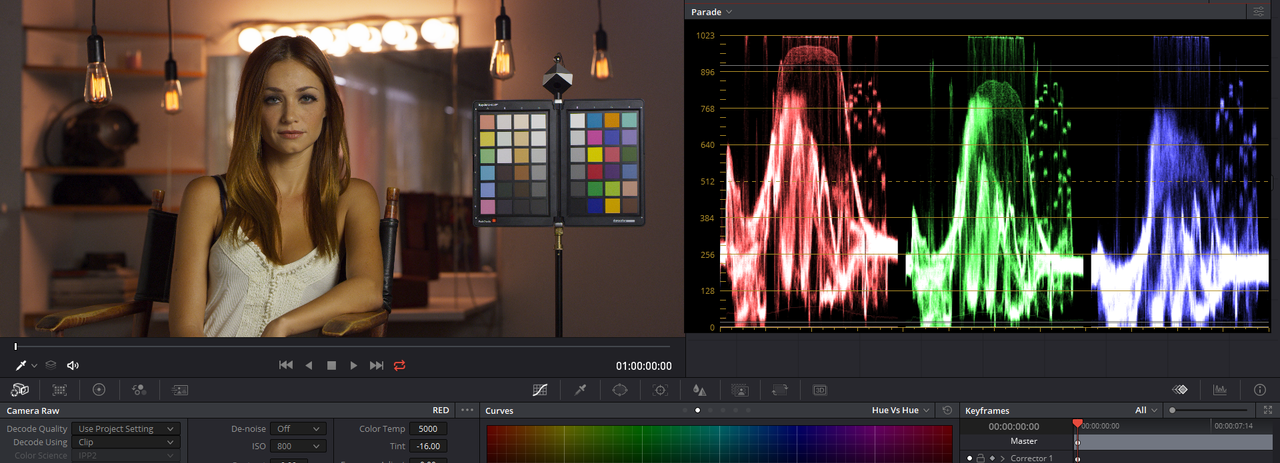
Task: Expand the Corrector 1 keyframe track
Action: [1002, 458]
